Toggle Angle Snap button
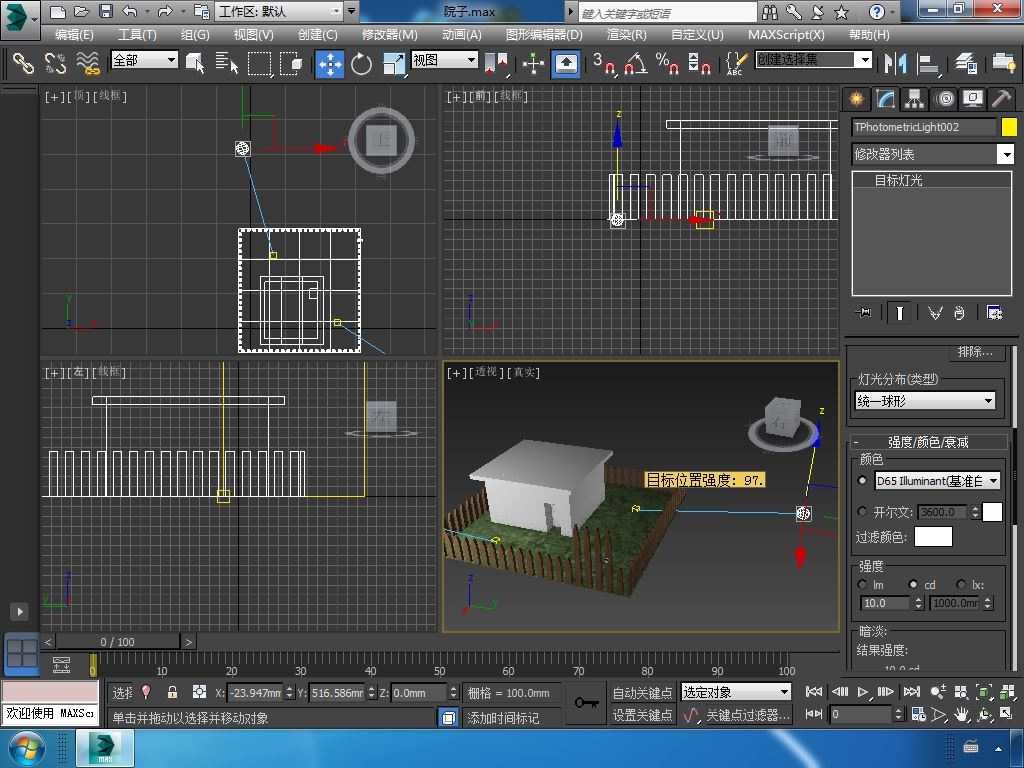 click(636, 63)
